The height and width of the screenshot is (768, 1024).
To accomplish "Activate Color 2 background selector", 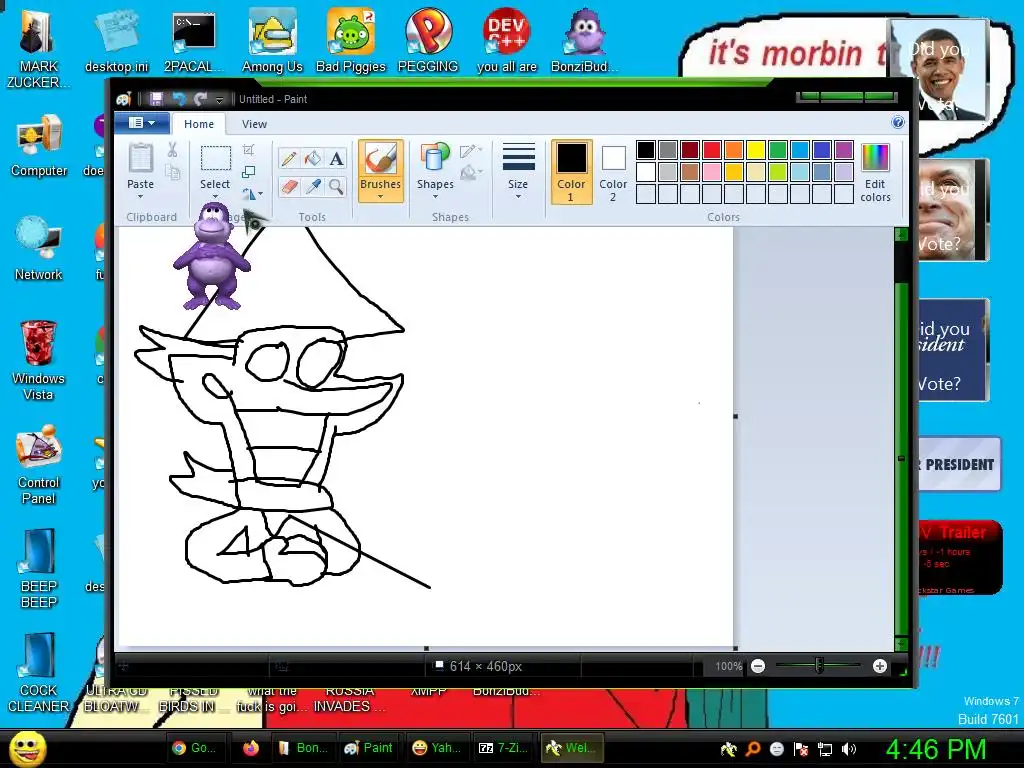I will point(613,172).
